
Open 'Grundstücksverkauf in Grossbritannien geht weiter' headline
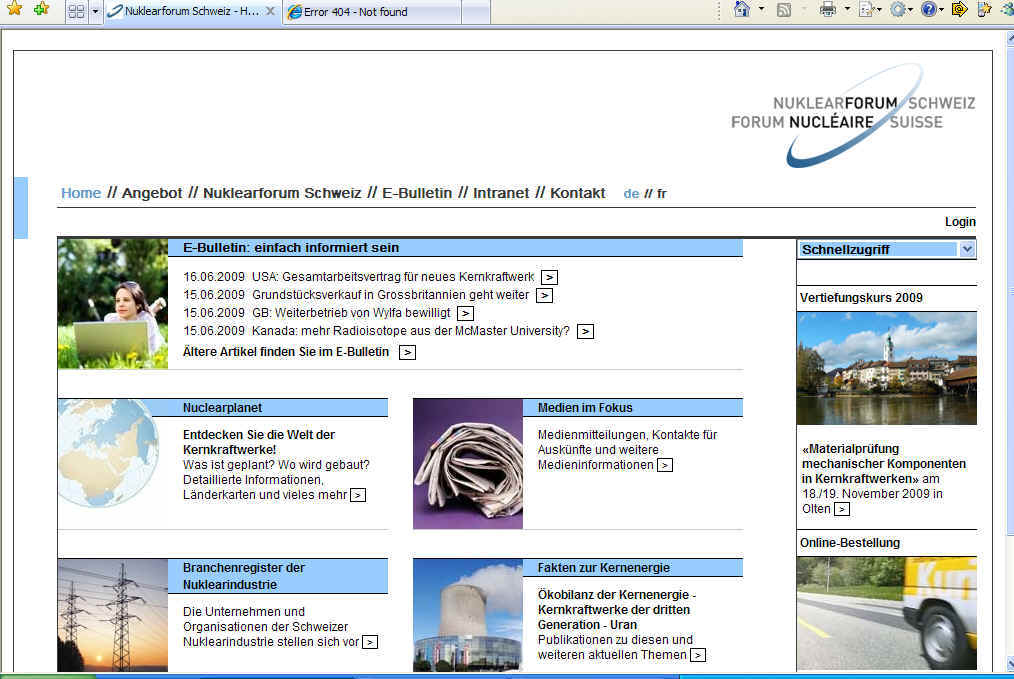click(x=391, y=295)
